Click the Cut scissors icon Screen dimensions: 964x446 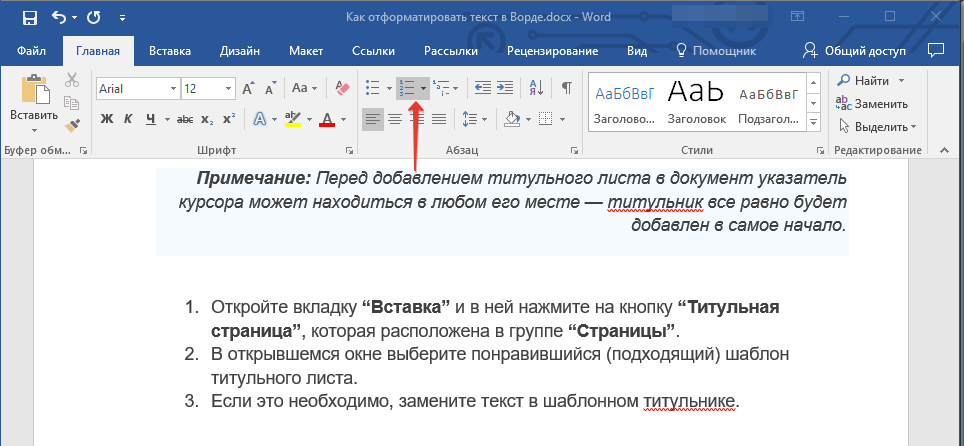coord(72,81)
